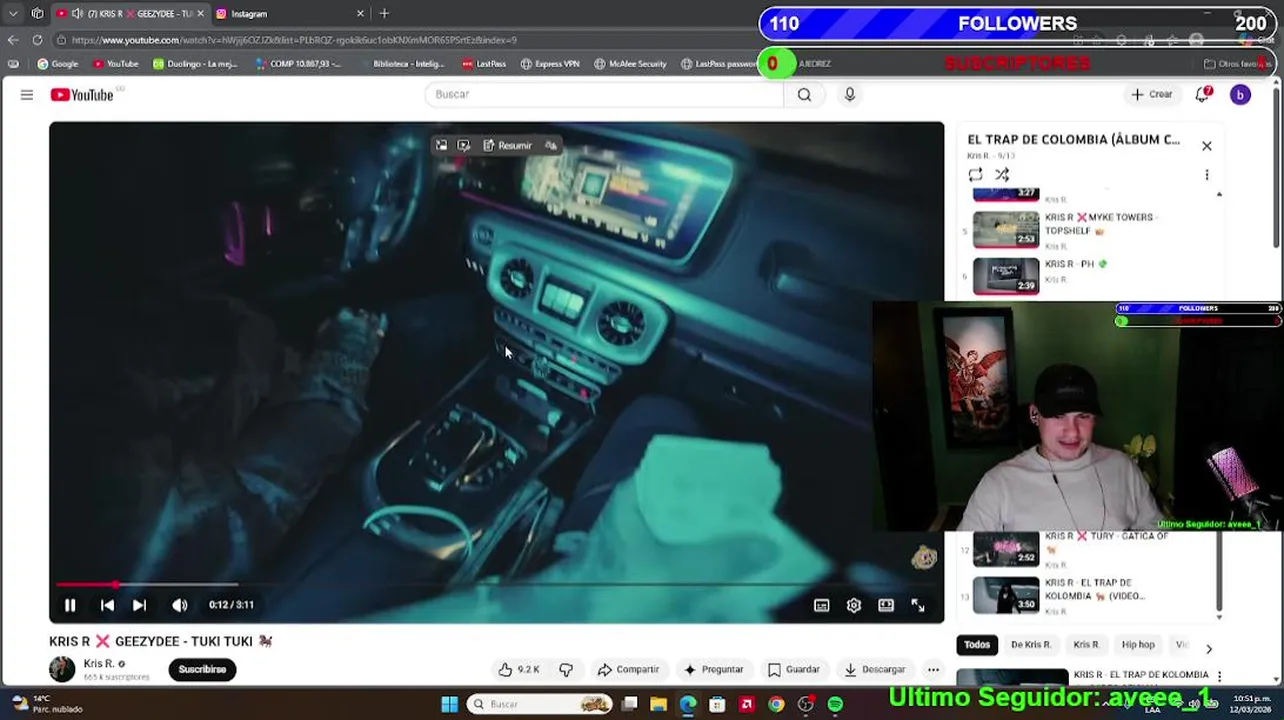Open player settings gear
The width and height of the screenshot is (1284, 720).
(x=853, y=605)
